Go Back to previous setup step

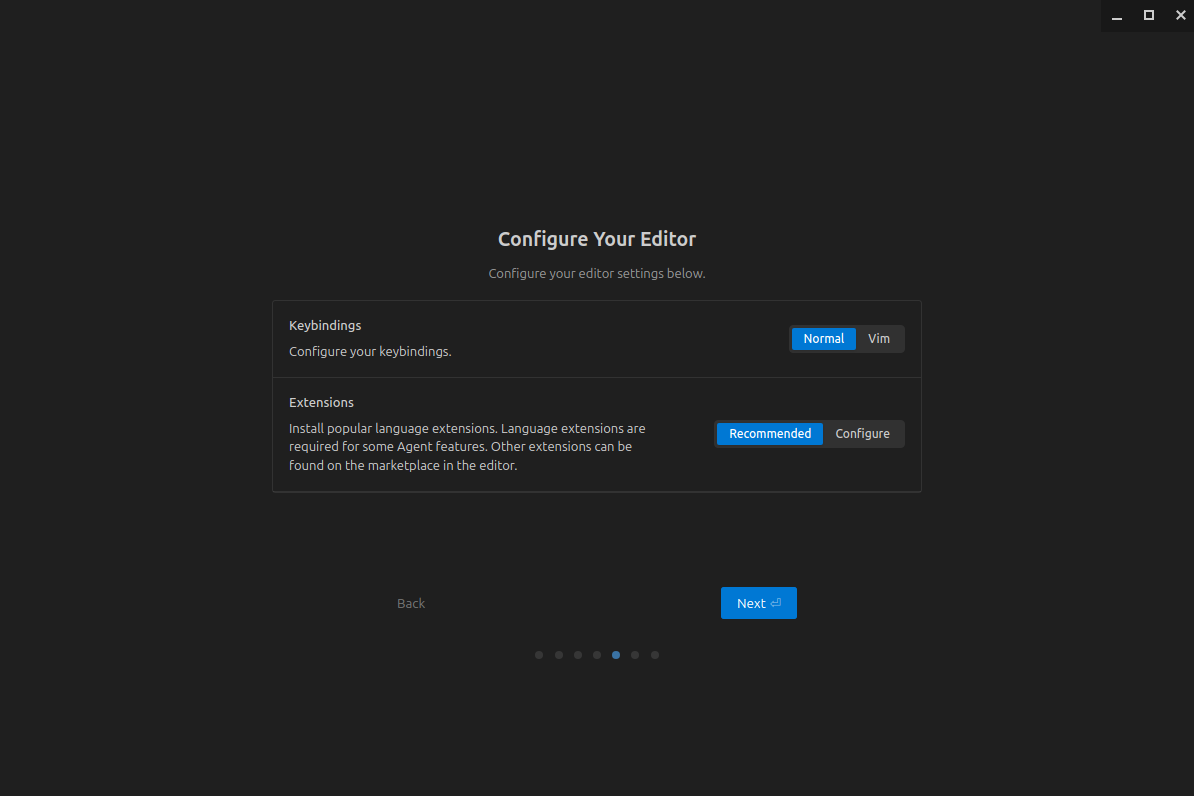point(411,603)
